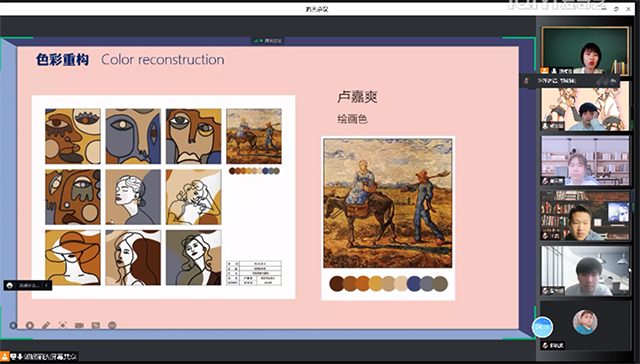Go to previous slide using presentation toolbar
The height and width of the screenshot is (364, 640).
click(x=13, y=325)
